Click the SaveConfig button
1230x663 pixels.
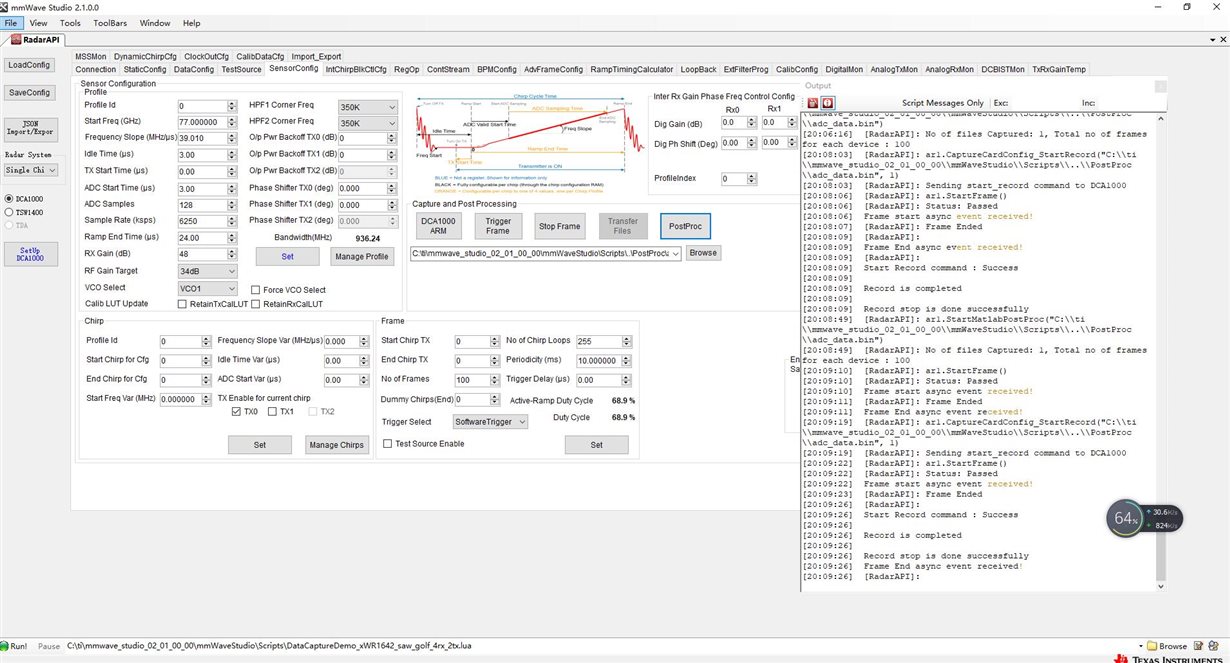pyautogui.click(x=29, y=93)
